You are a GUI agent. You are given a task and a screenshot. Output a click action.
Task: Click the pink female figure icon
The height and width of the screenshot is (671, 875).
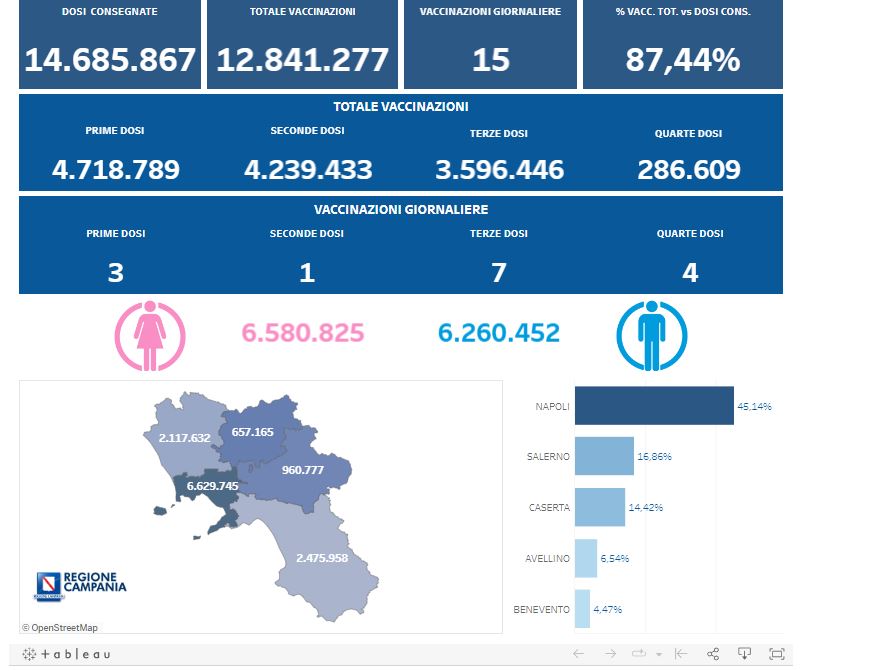point(150,336)
